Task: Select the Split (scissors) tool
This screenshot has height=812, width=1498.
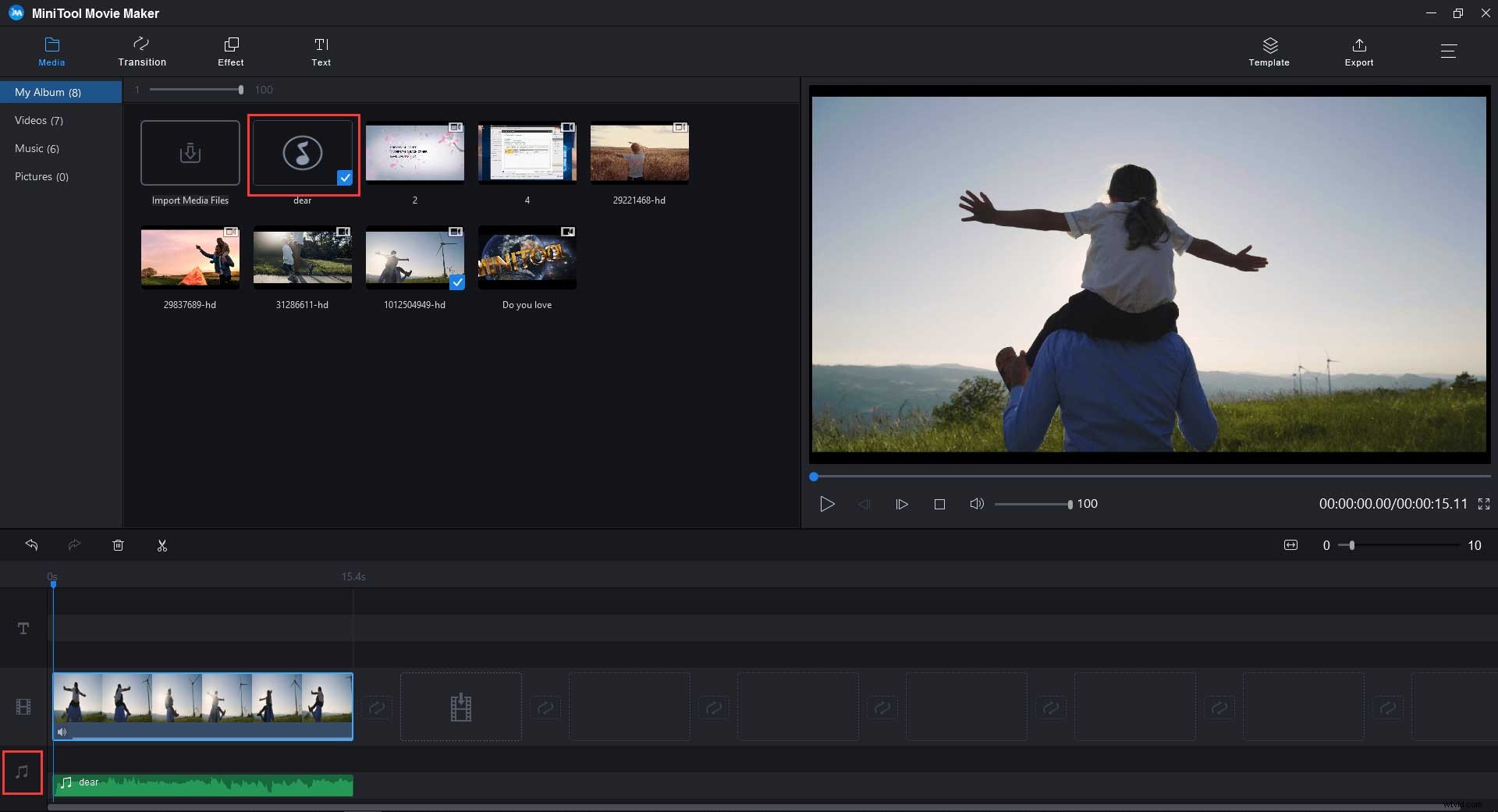Action: [x=162, y=544]
